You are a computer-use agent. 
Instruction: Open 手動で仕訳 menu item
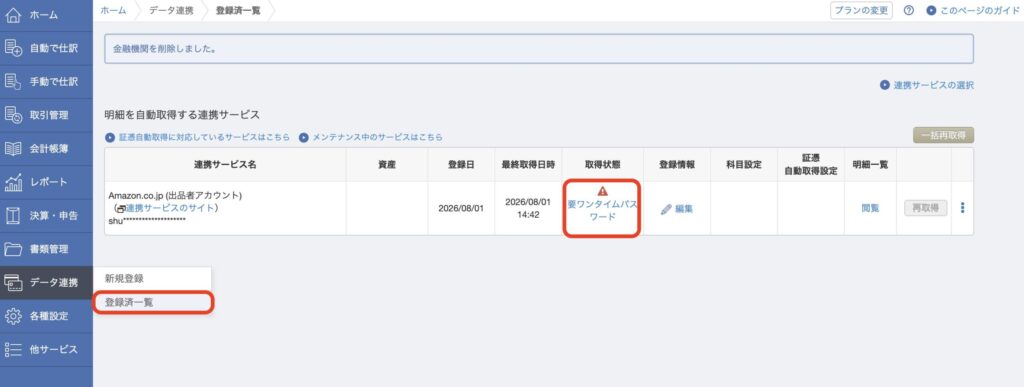46,82
